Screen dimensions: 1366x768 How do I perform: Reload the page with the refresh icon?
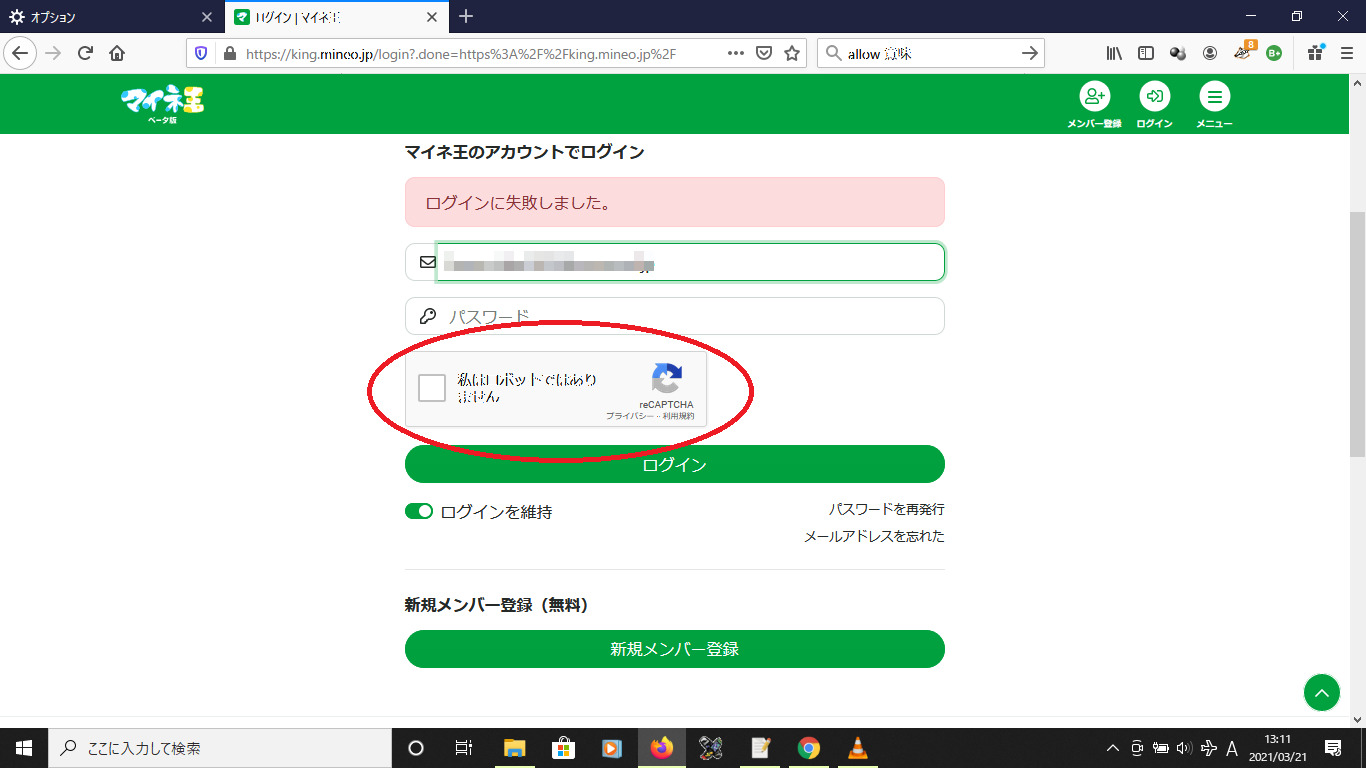85,53
